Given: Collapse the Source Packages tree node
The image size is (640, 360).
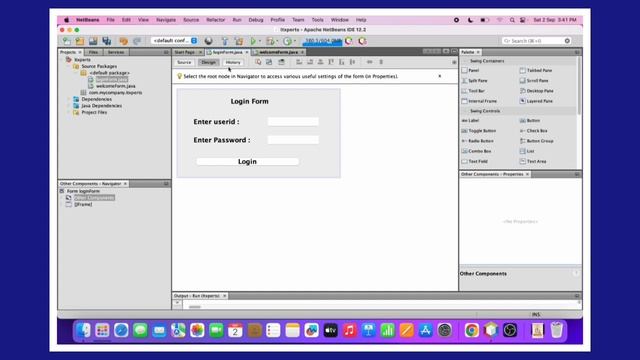Looking at the screenshot, I should pos(69,66).
